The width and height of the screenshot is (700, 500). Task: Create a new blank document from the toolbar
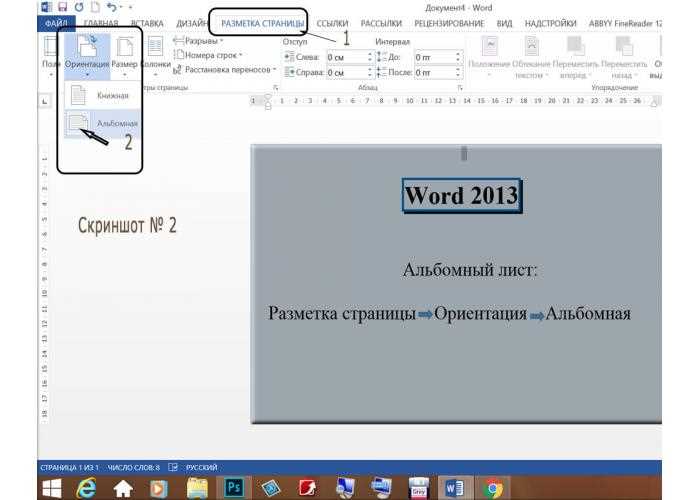coord(95,7)
